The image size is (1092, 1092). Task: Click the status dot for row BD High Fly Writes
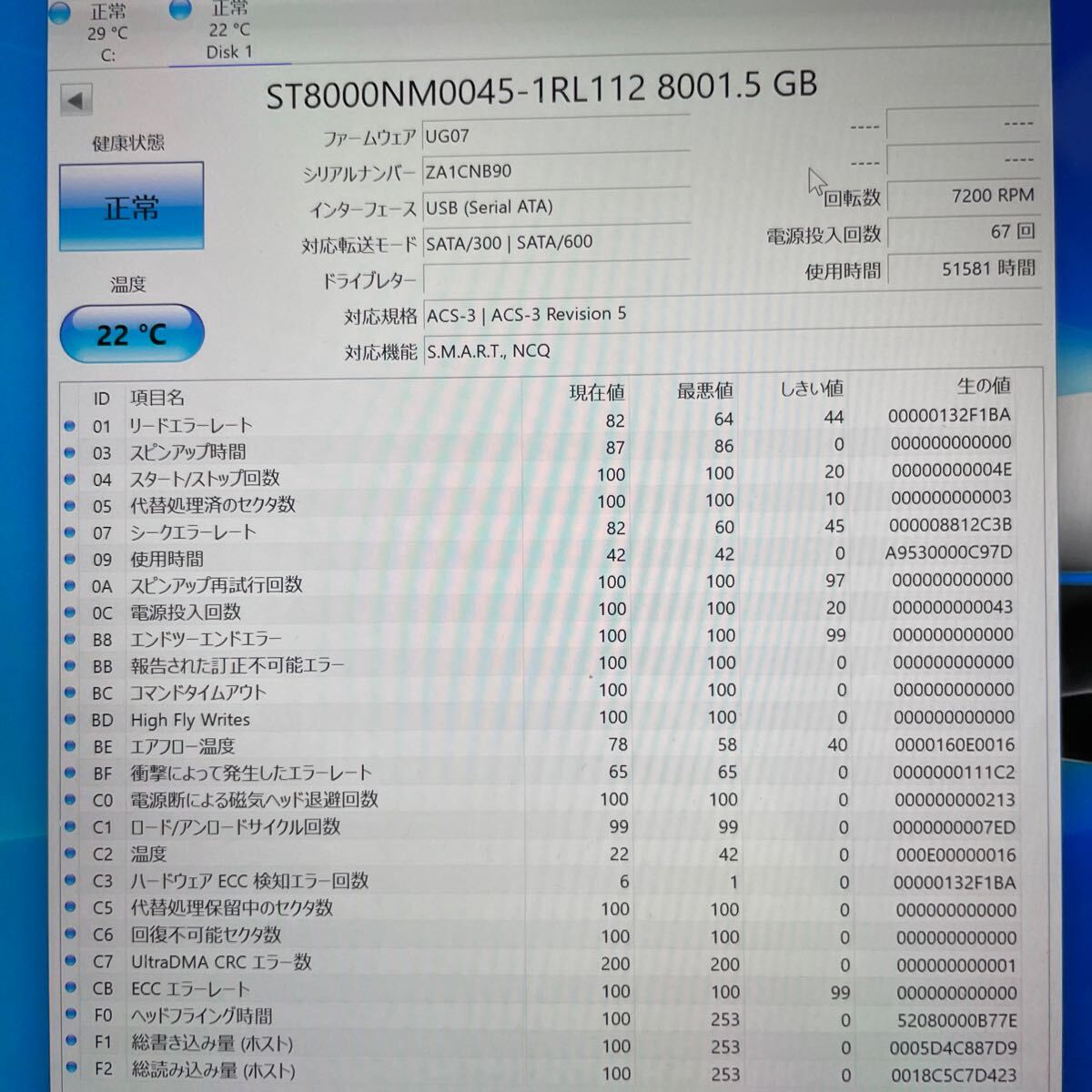pyautogui.click(x=70, y=720)
